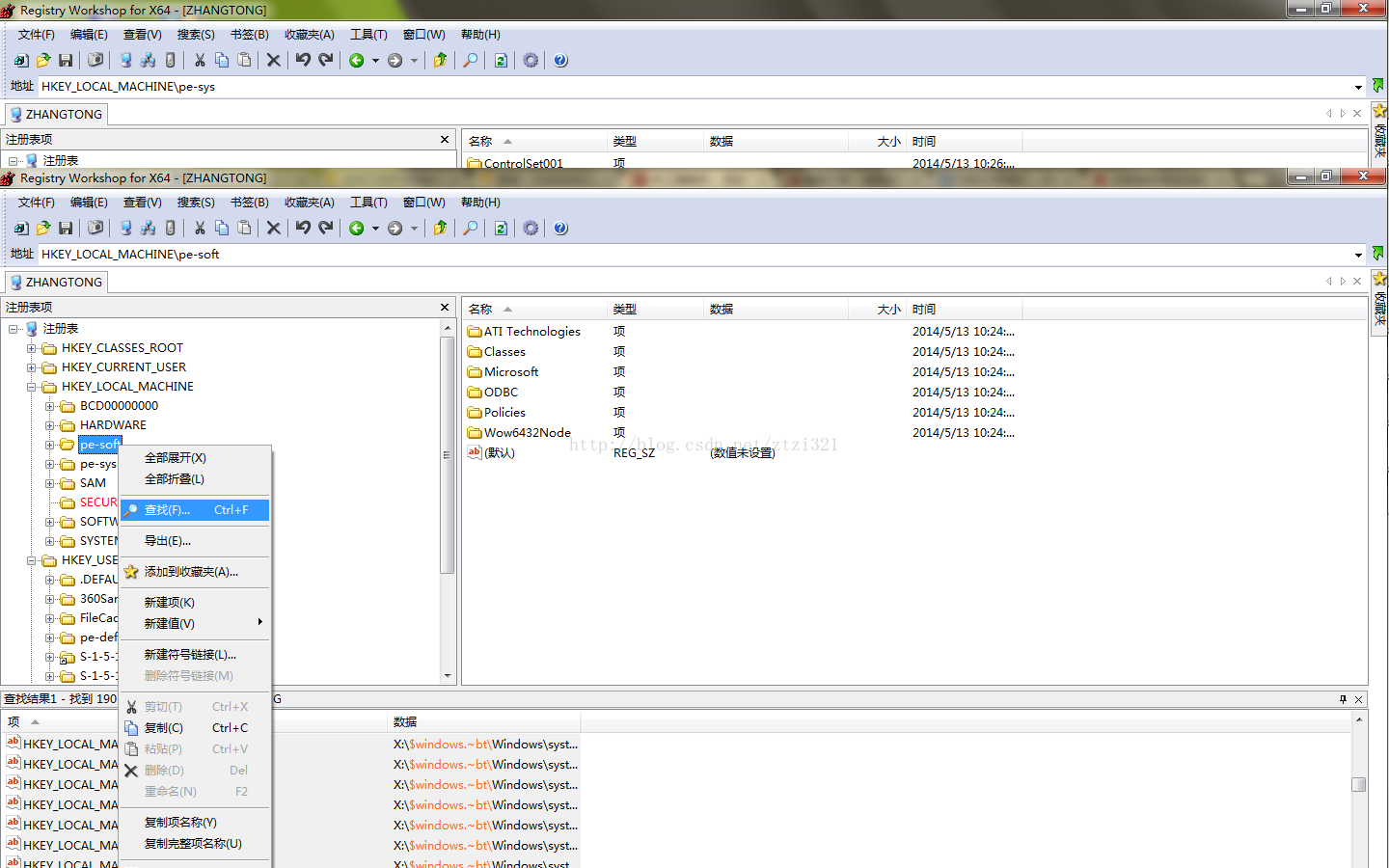This screenshot has width=1389, height=868.
Task: Select 查找(F)... in the context menu
Action: click(195, 510)
